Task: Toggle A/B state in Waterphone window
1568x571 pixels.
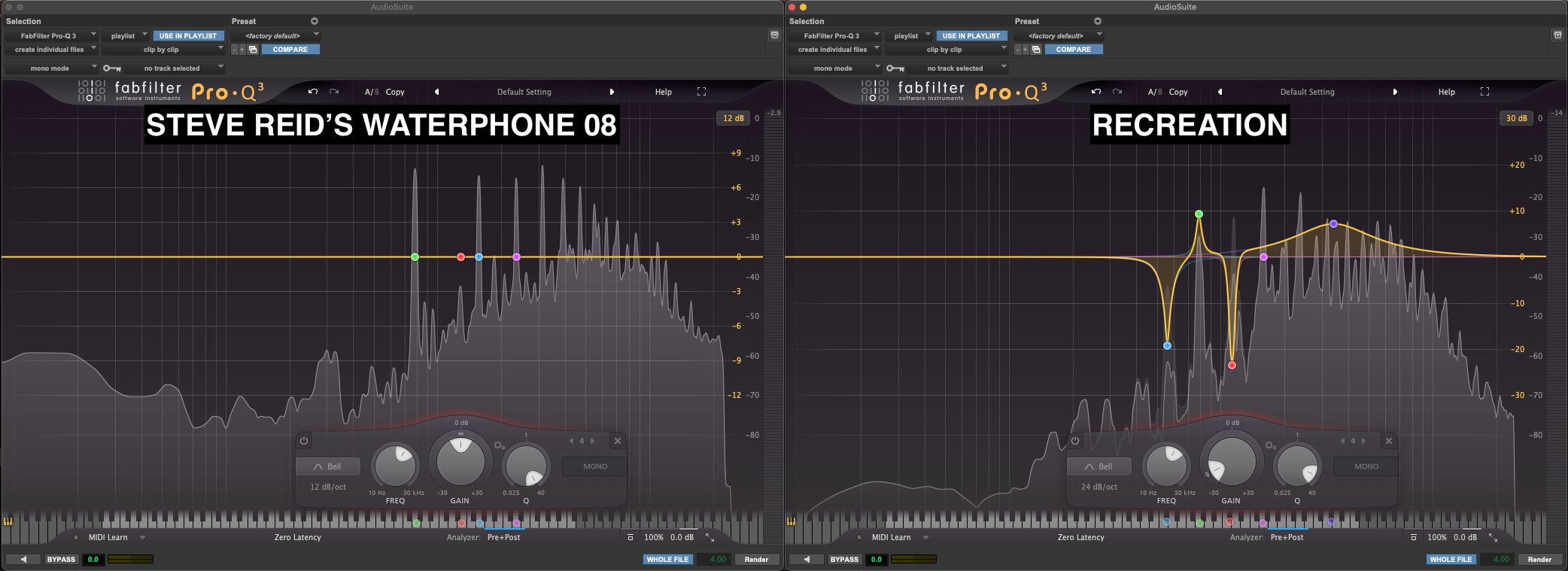Action: [x=372, y=92]
